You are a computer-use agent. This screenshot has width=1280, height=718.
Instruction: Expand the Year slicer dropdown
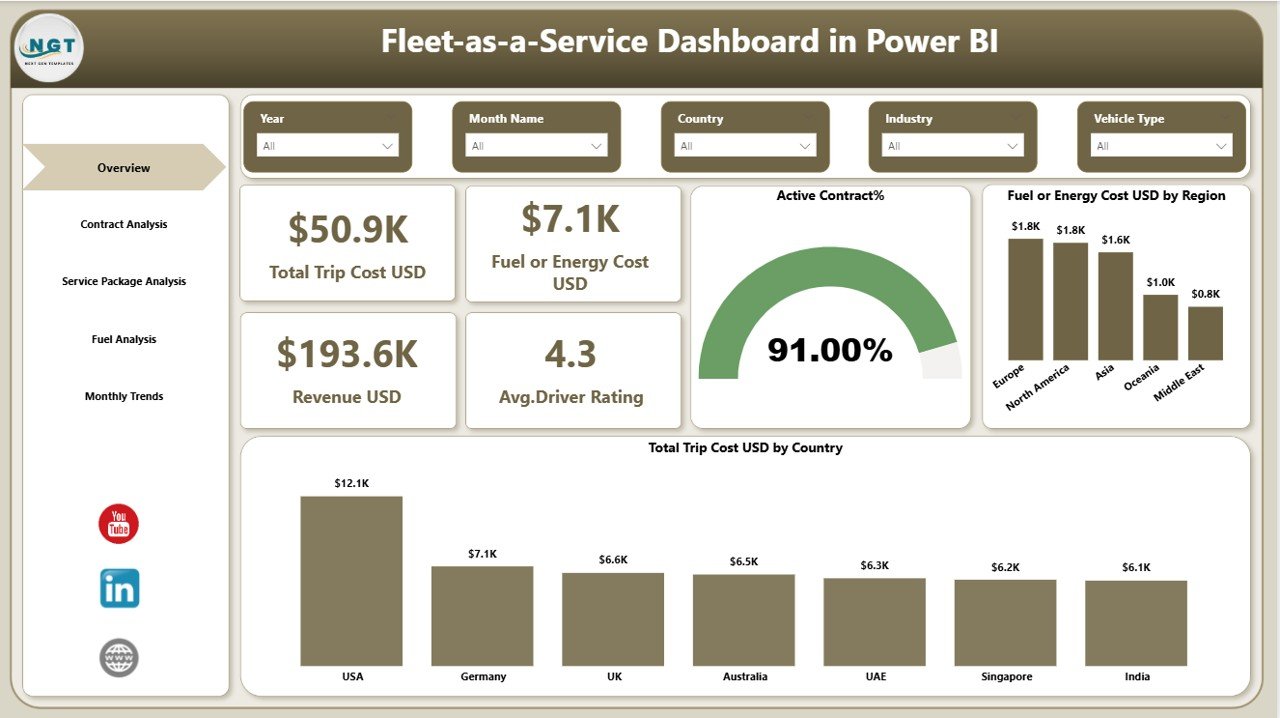point(388,146)
